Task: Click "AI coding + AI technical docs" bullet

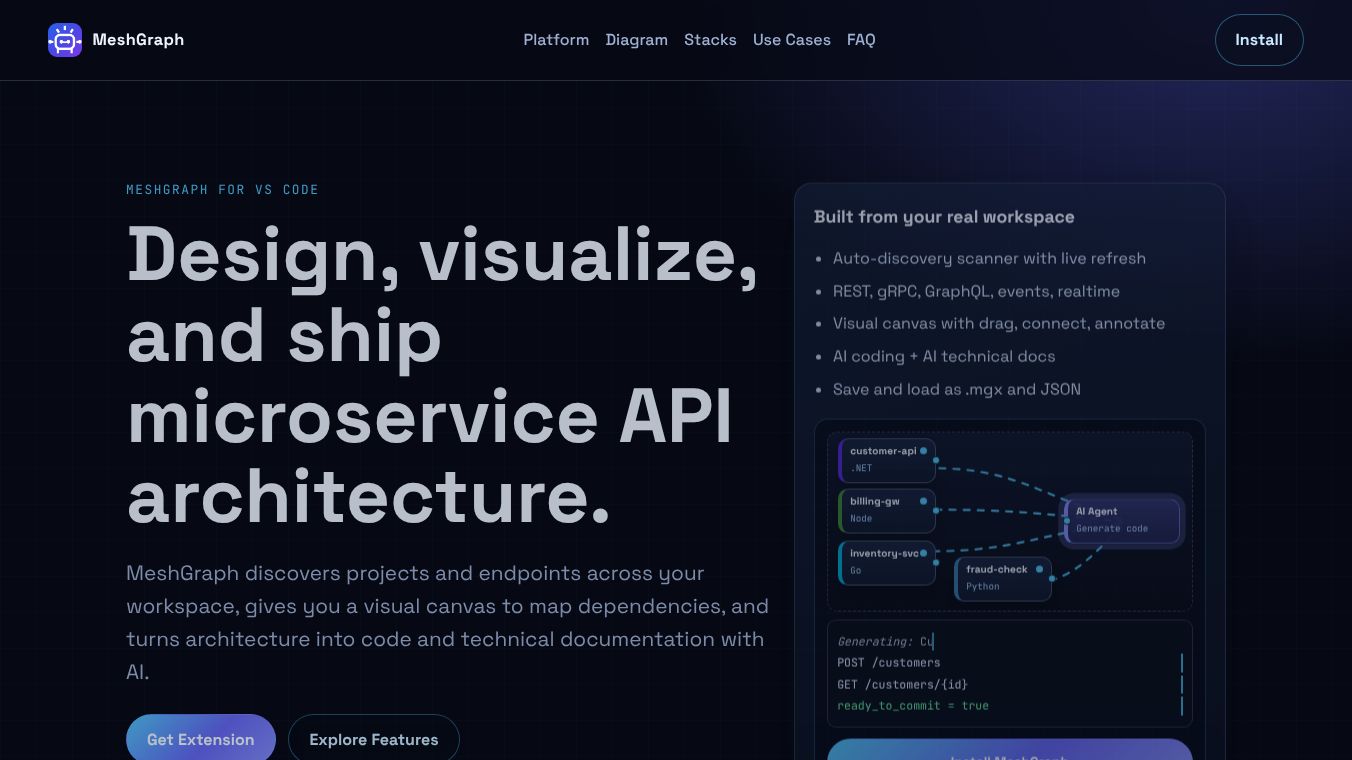Action: (944, 356)
